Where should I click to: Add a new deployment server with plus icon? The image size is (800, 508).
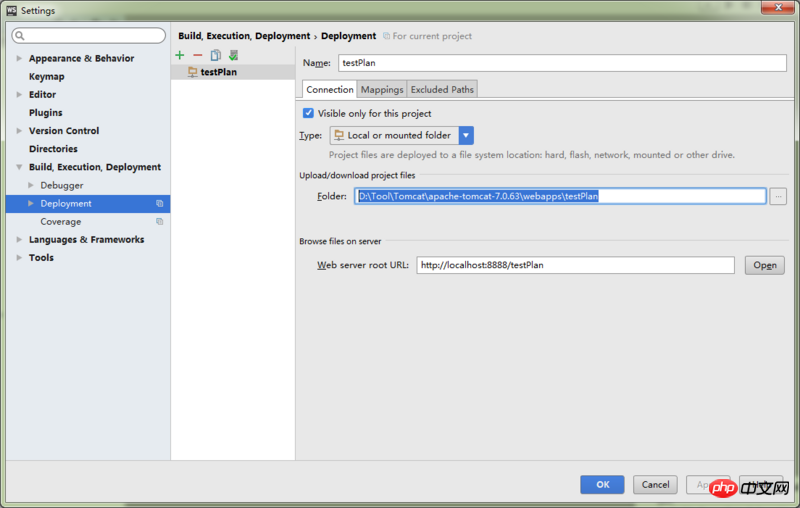point(180,55)
